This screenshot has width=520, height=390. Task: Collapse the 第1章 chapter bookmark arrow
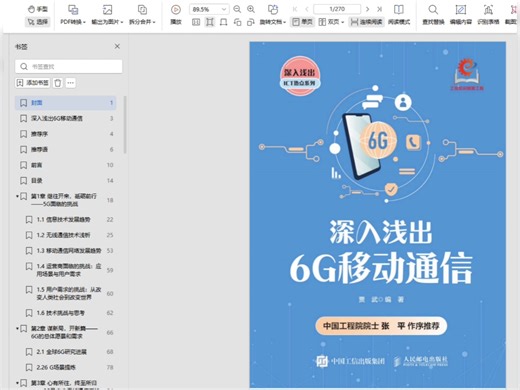coord(17,196)
